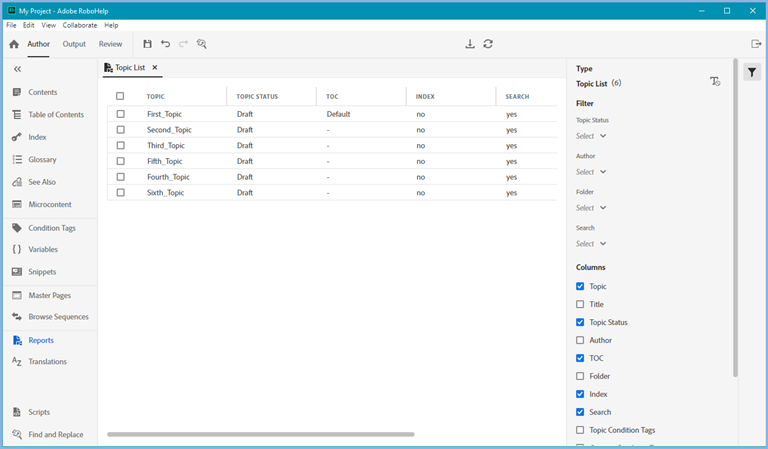Click the Save All icon in toolbar
The image size is (768, 449).
point(148,44)
